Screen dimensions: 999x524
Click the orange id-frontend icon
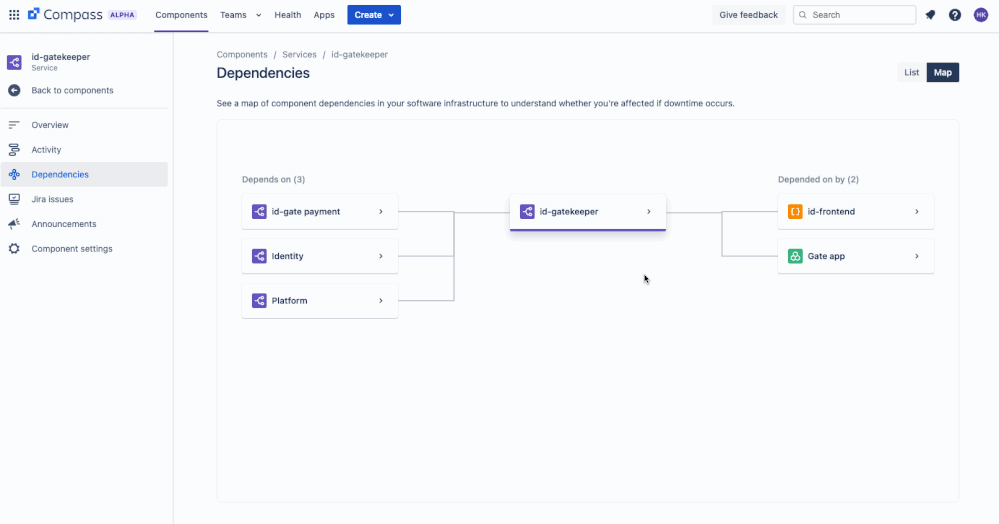(x=795, y=212)
